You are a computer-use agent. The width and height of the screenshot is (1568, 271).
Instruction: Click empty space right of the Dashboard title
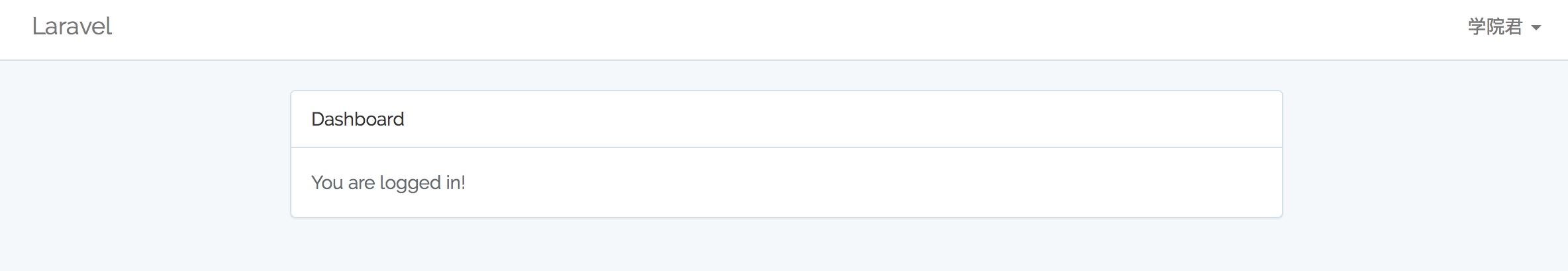click(795, 119)
